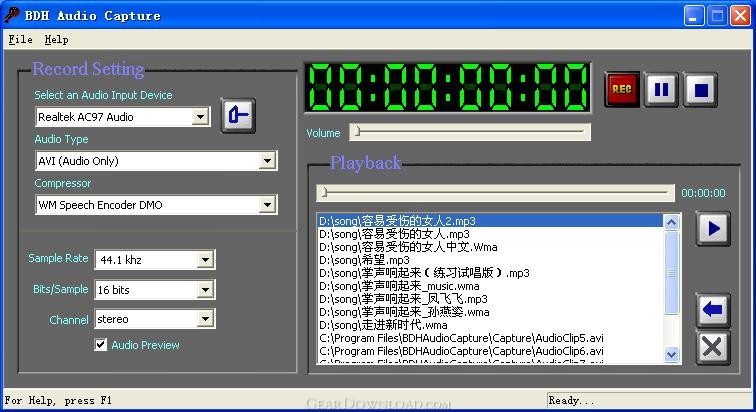Pause the recording
The height and width of the screenshot is (412, 756).
(x=661, y=89)
